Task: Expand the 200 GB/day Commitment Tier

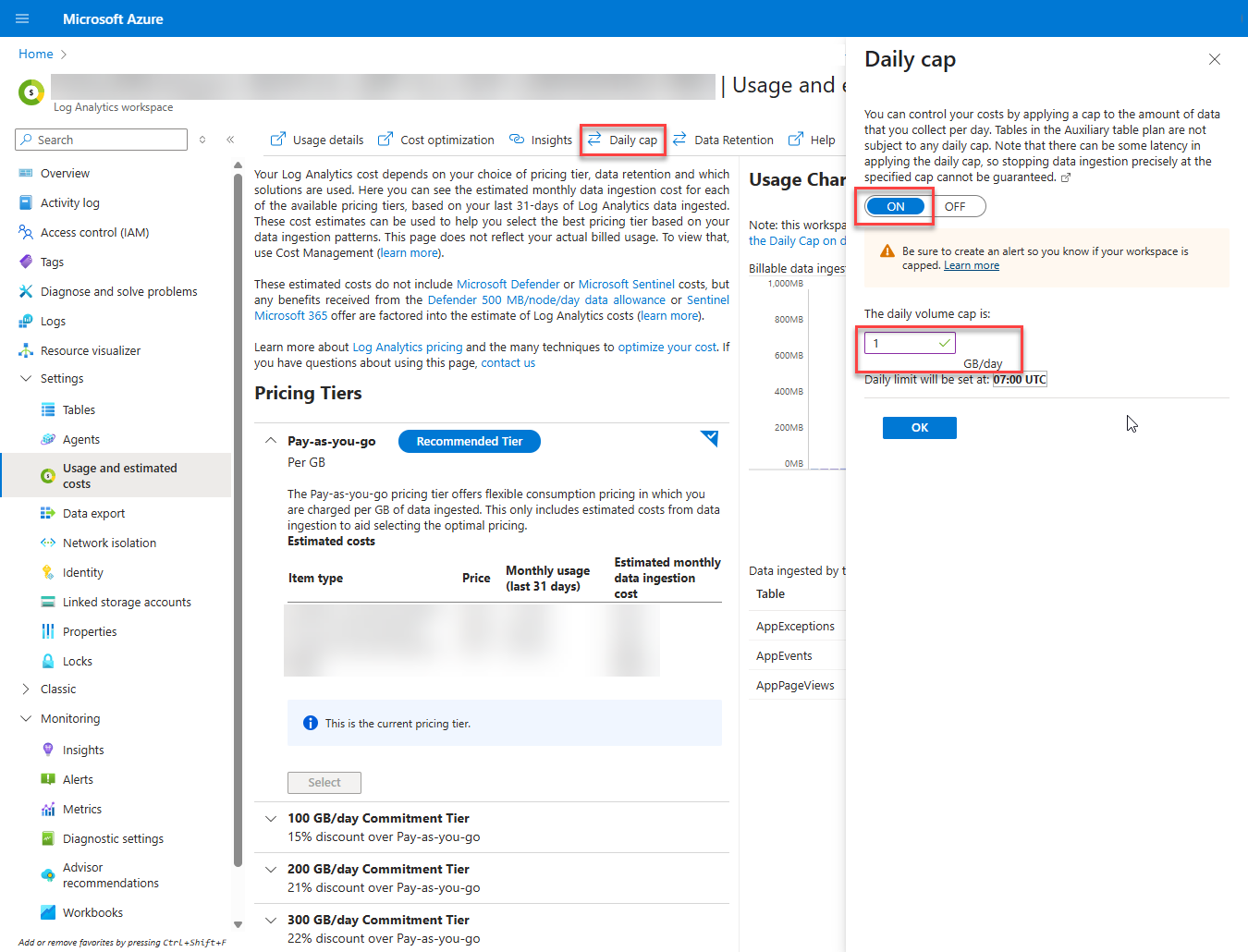Action: point(271,869)
